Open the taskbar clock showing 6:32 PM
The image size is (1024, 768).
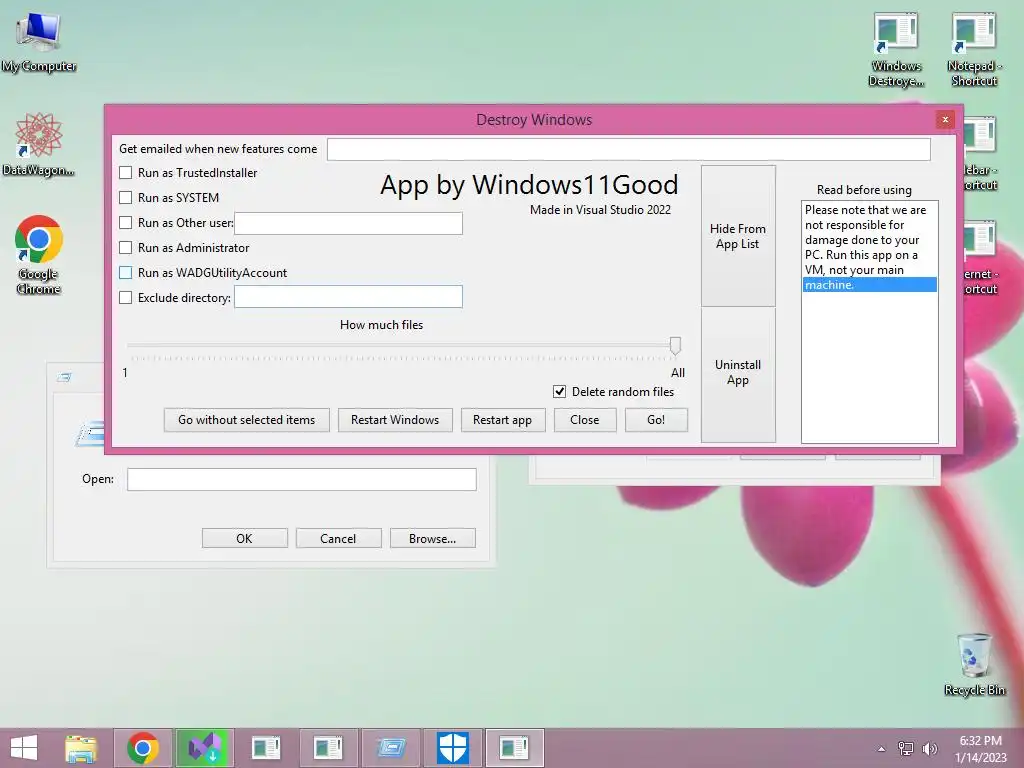pyautogui.click(x=980, y=748)
